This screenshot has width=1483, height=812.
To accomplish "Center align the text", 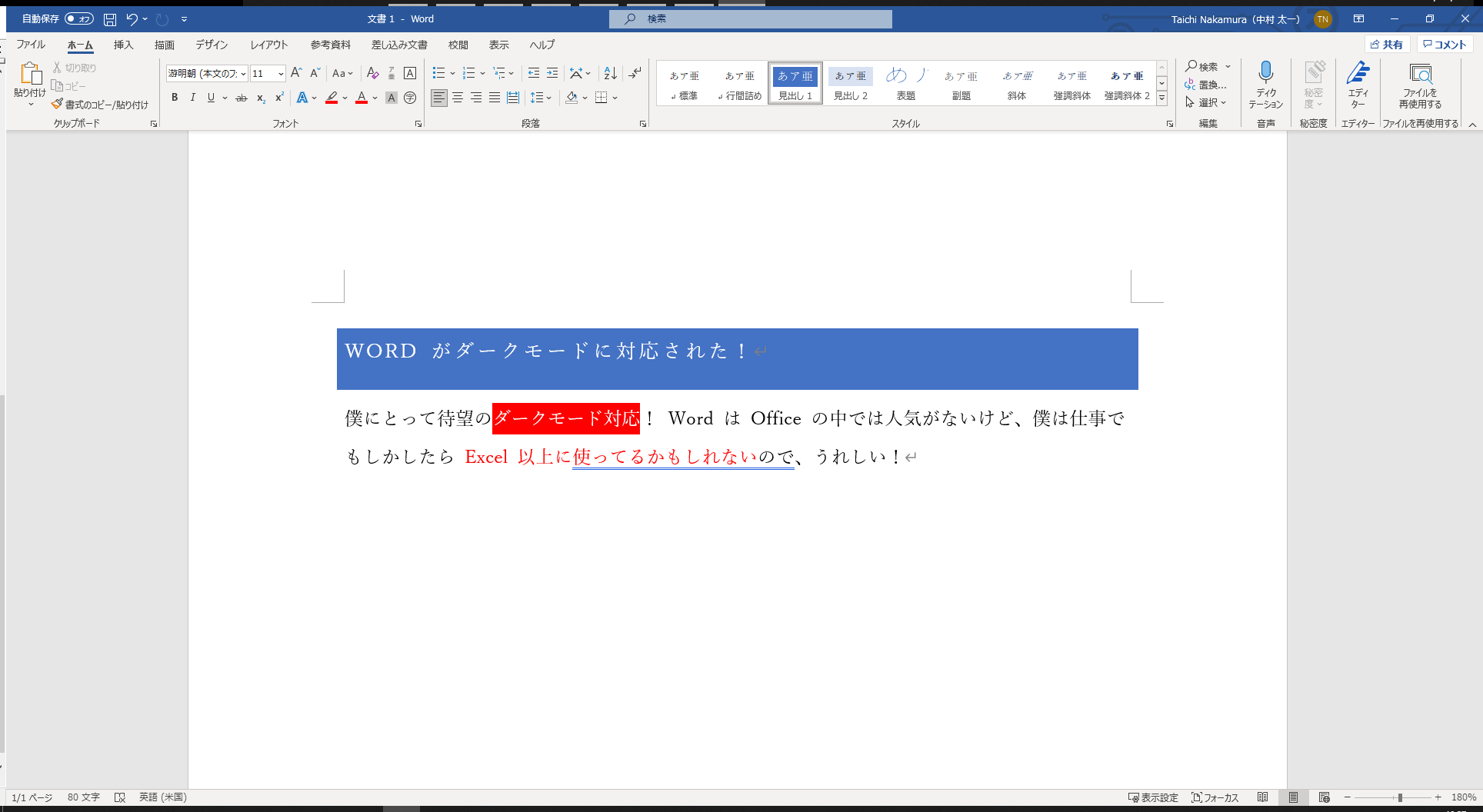I will point(458,98).
